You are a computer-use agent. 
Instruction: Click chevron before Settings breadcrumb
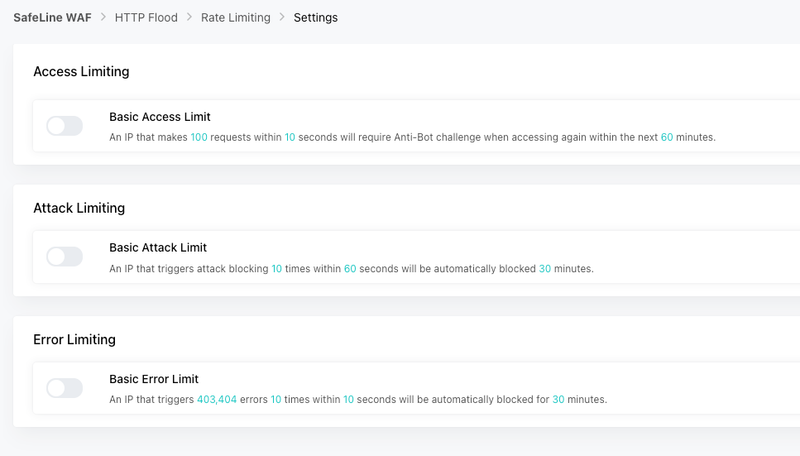tap(282, 17)
